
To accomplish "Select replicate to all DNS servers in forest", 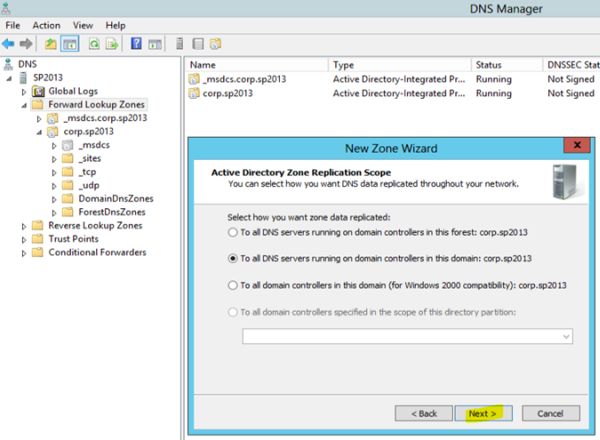I will [232, 232].
